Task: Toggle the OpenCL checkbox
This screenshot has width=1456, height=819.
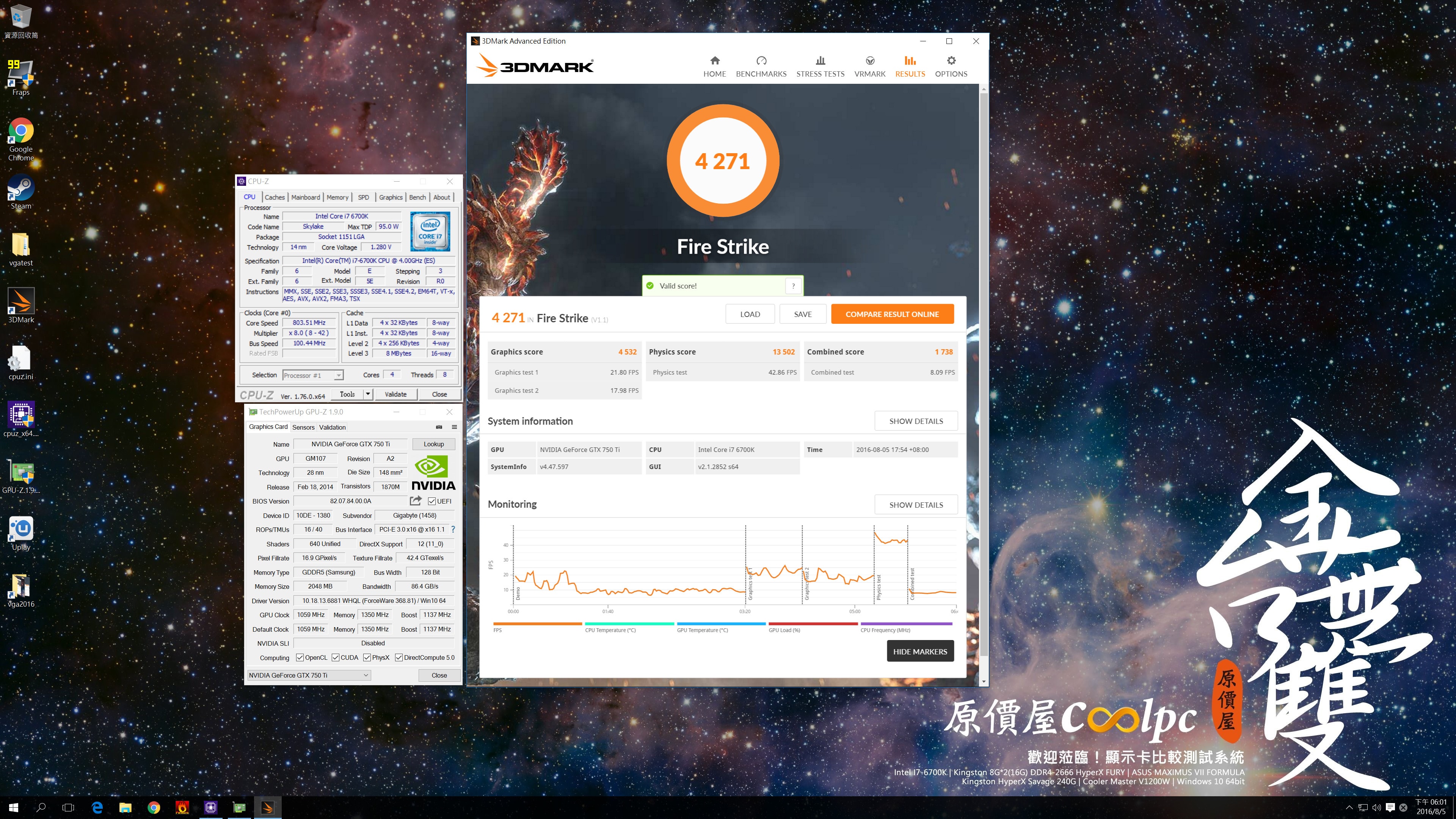Action: 300,657
